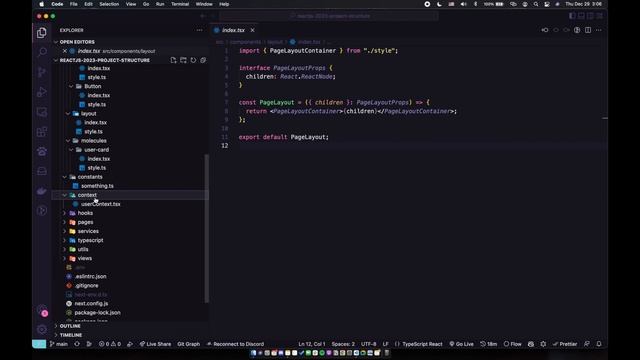Screen dimensions: 640x360
Task: Open something.ts in constants folder
Action: [97, 186]
